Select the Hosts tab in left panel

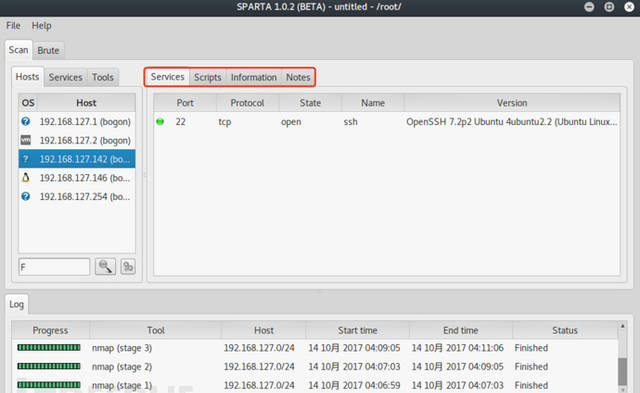pyautogui.click(x=27, y=77)
